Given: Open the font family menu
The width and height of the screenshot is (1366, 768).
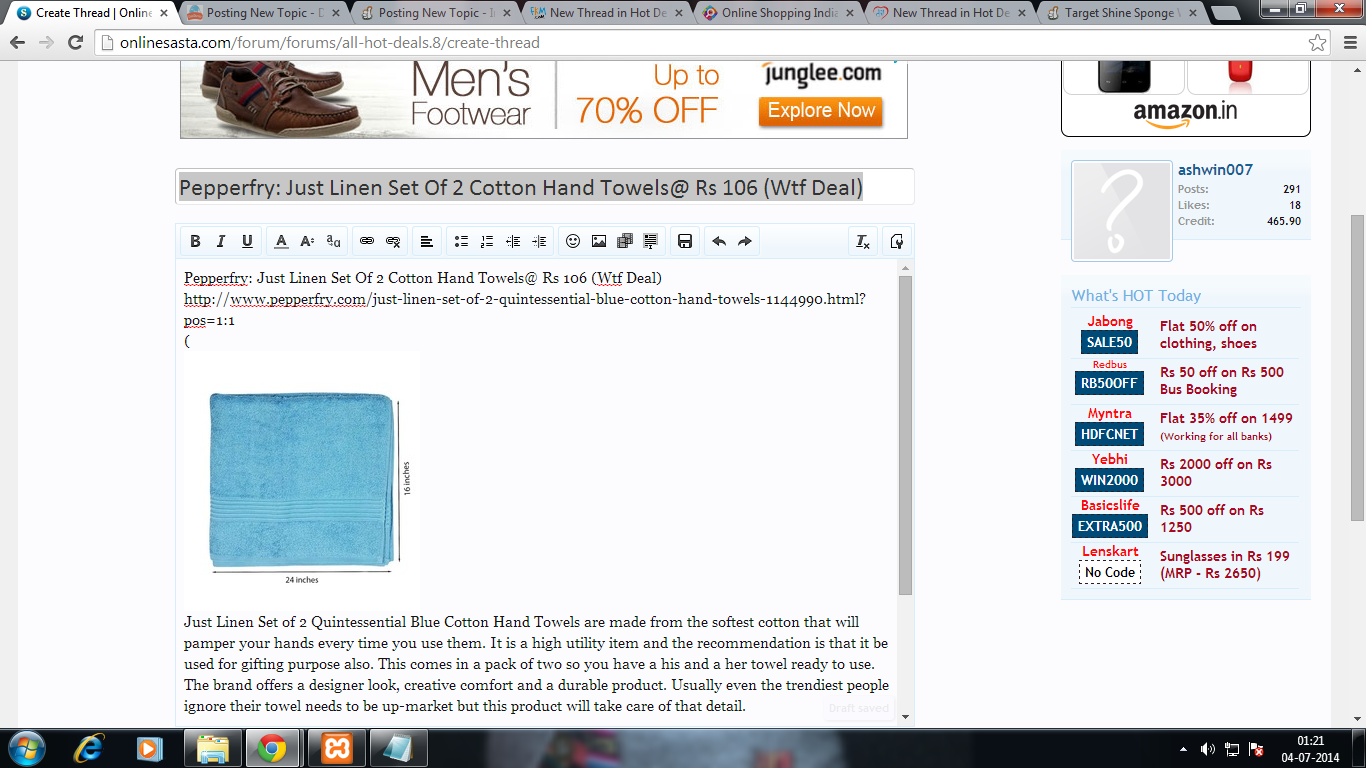Looking at the screenshot, I should tap(334, 241).
